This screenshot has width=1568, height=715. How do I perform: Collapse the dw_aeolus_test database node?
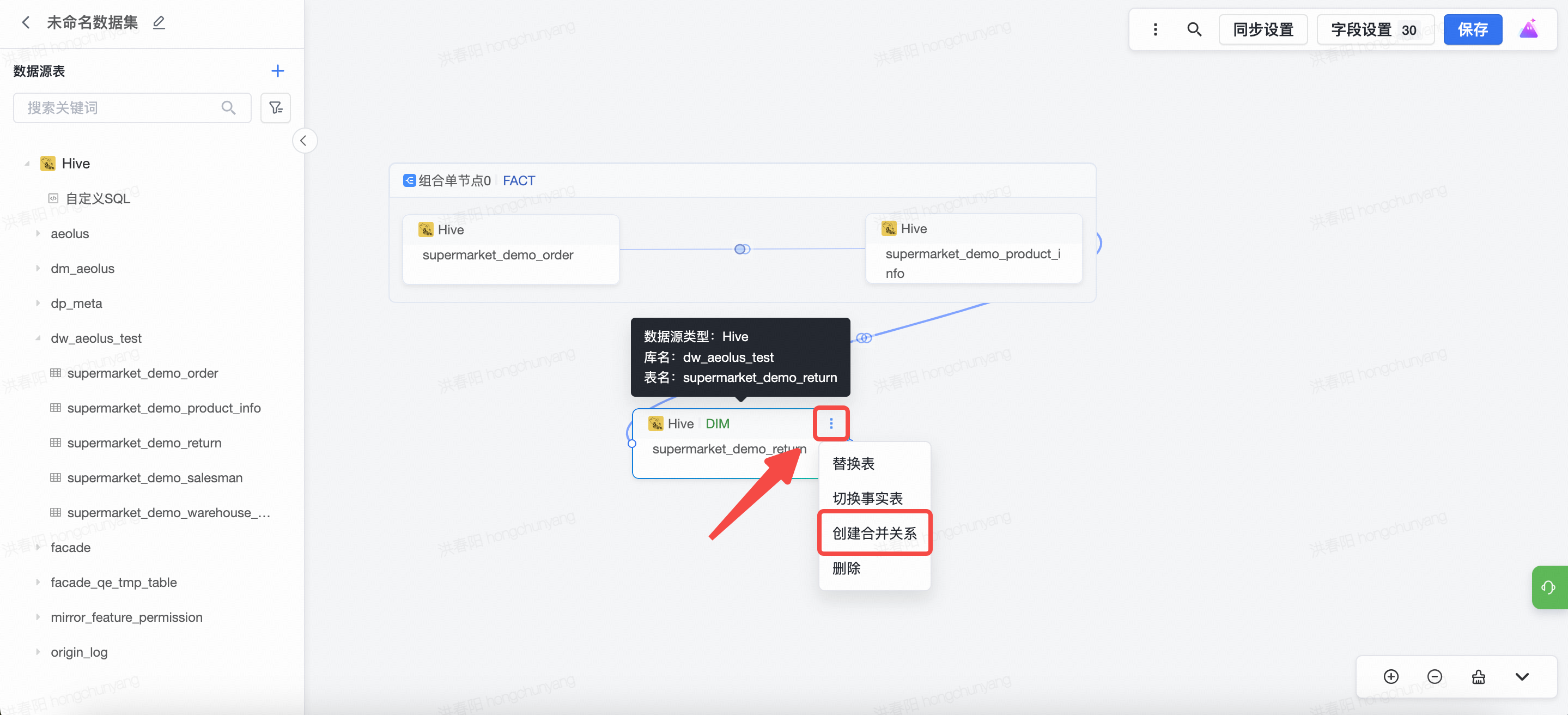(38, 338)
